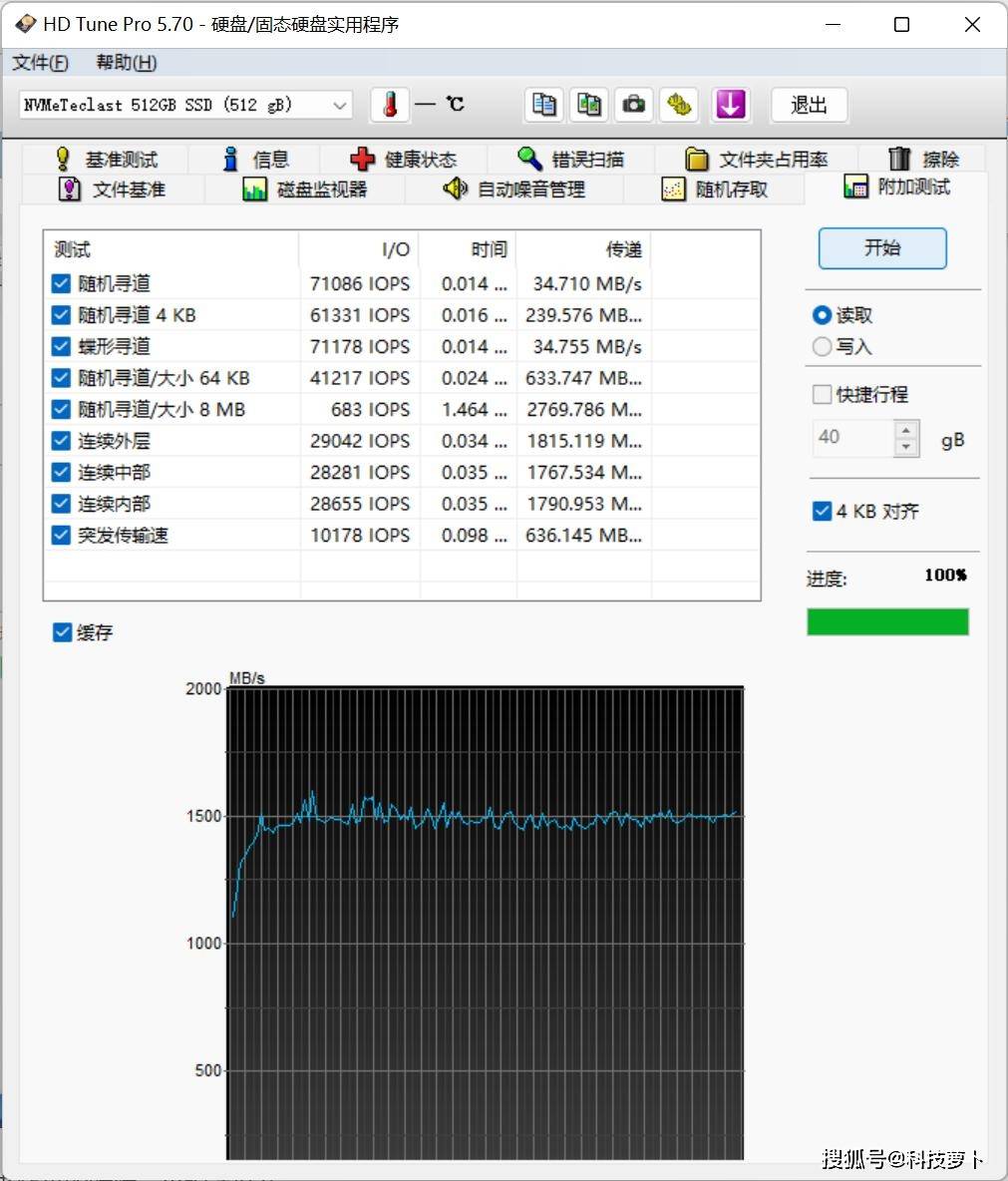Enable the 快捷行程 short stroke checkbox
Viewport: 1008px width, 1181px height.
[x=823, y=395]
